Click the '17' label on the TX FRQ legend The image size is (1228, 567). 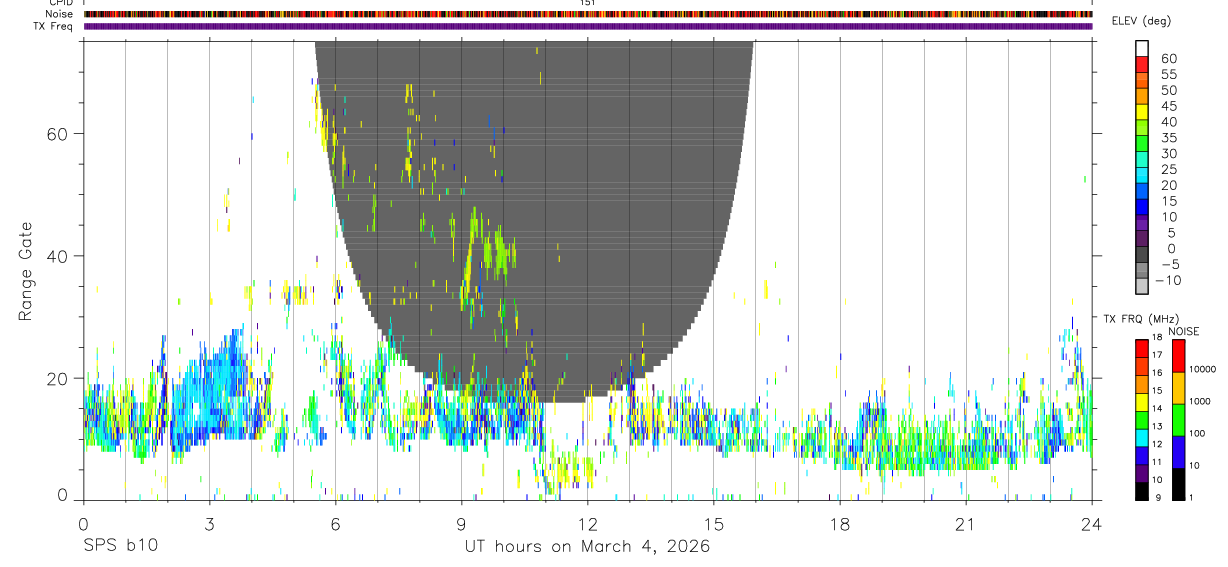(1156, 355)
